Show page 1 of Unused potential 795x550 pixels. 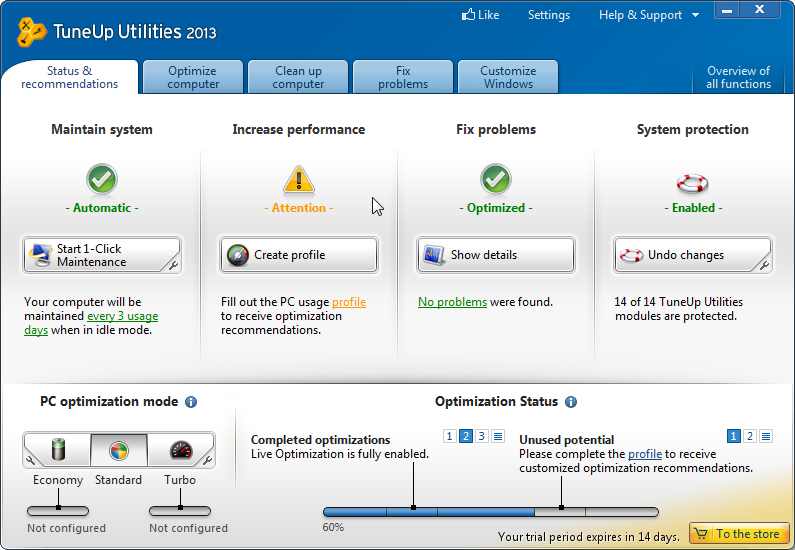pos(733,436)
